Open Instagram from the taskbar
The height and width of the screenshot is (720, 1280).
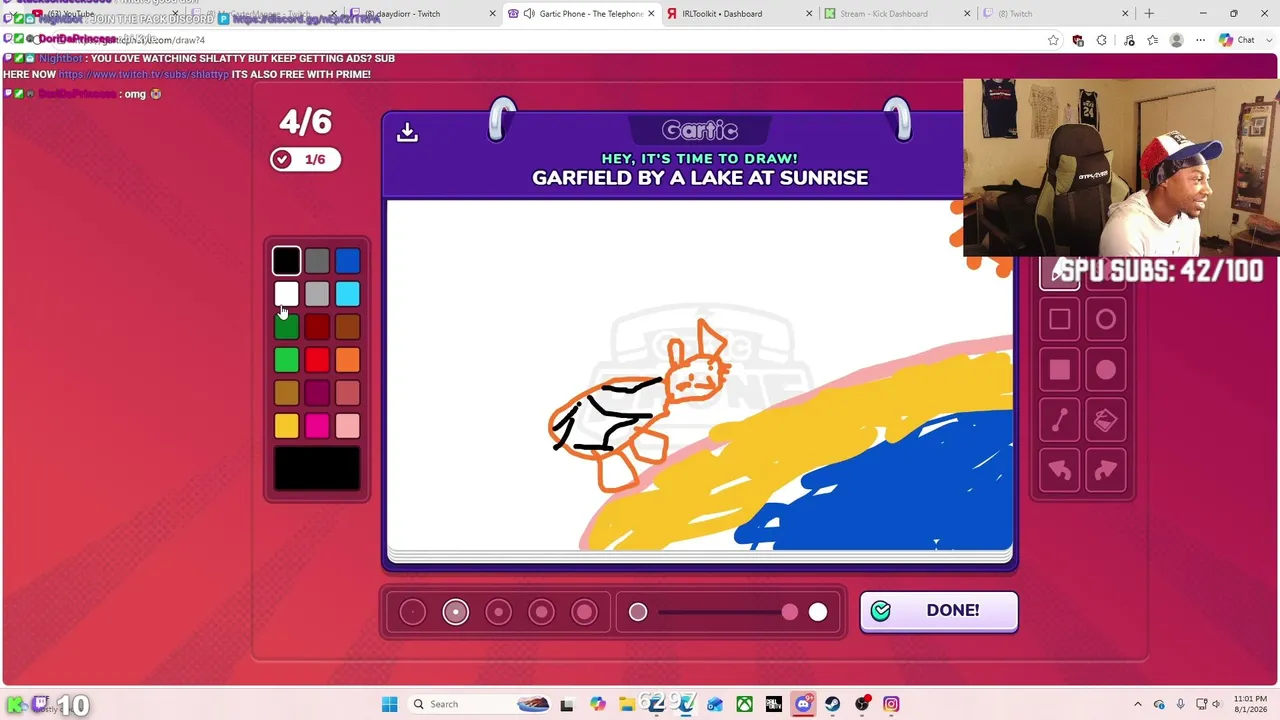(x=891, y=704)
